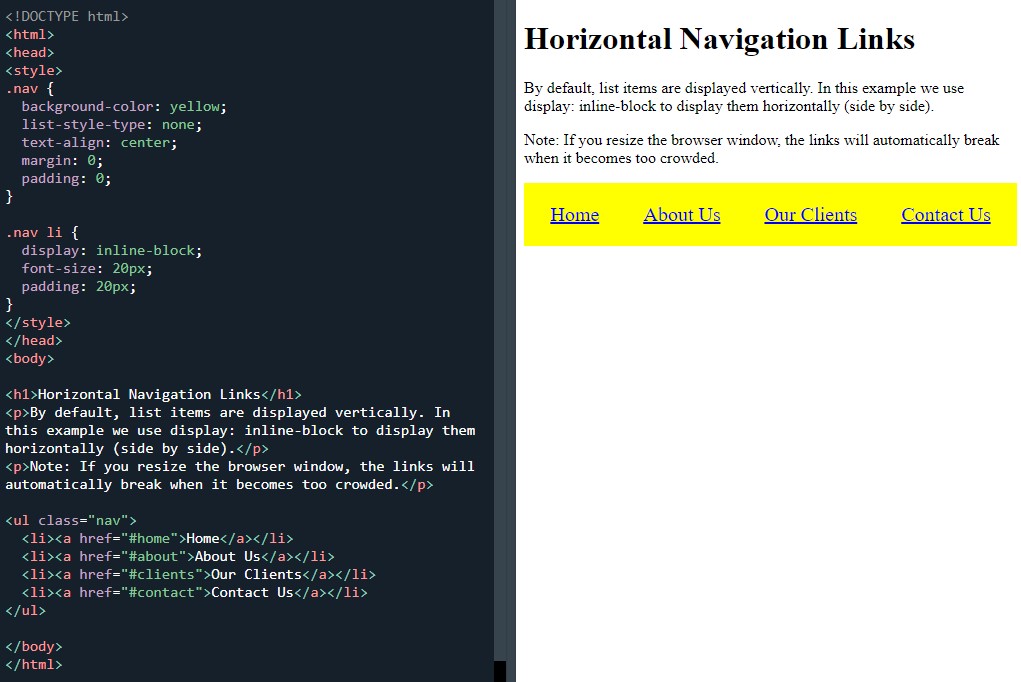Click the Contact Us link
Viewport: 1021px width, 682px height.
coord(945,214)
